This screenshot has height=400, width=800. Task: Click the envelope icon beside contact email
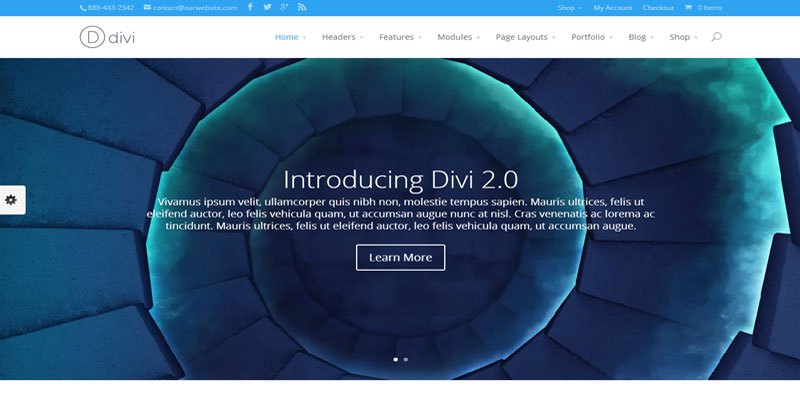coord(147,7)
